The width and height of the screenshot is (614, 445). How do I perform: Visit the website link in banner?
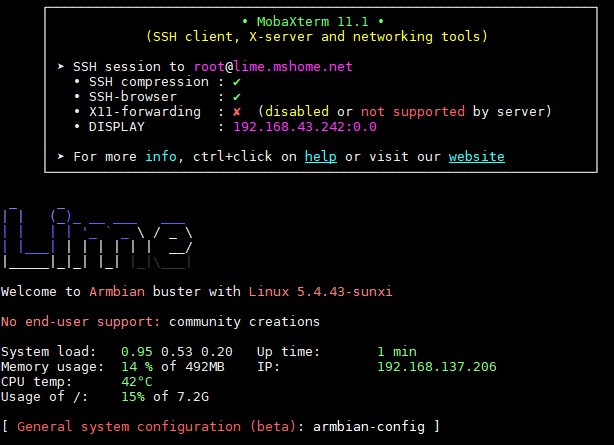477,157
